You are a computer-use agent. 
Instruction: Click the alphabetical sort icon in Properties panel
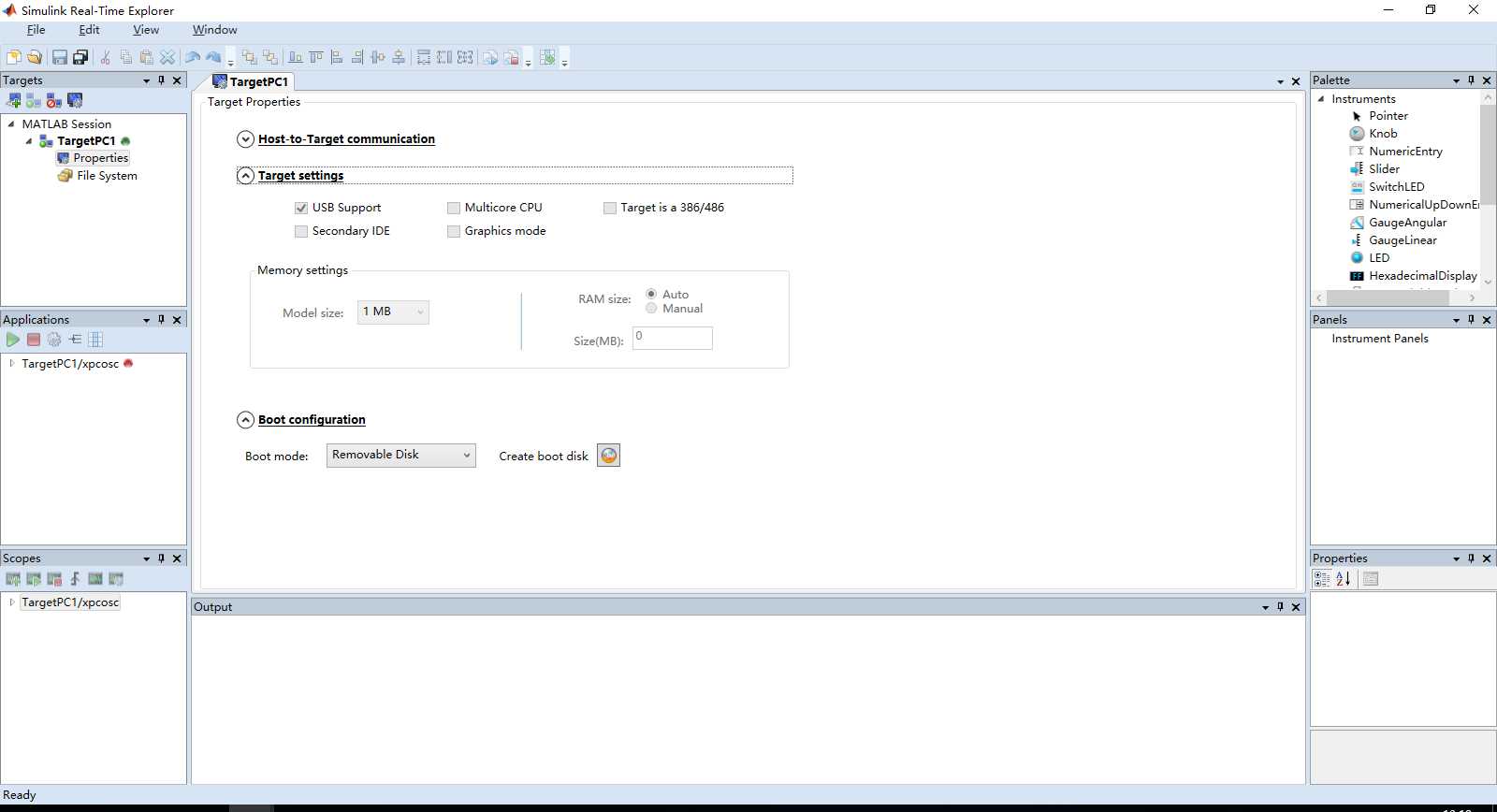tap(1344, 579)
